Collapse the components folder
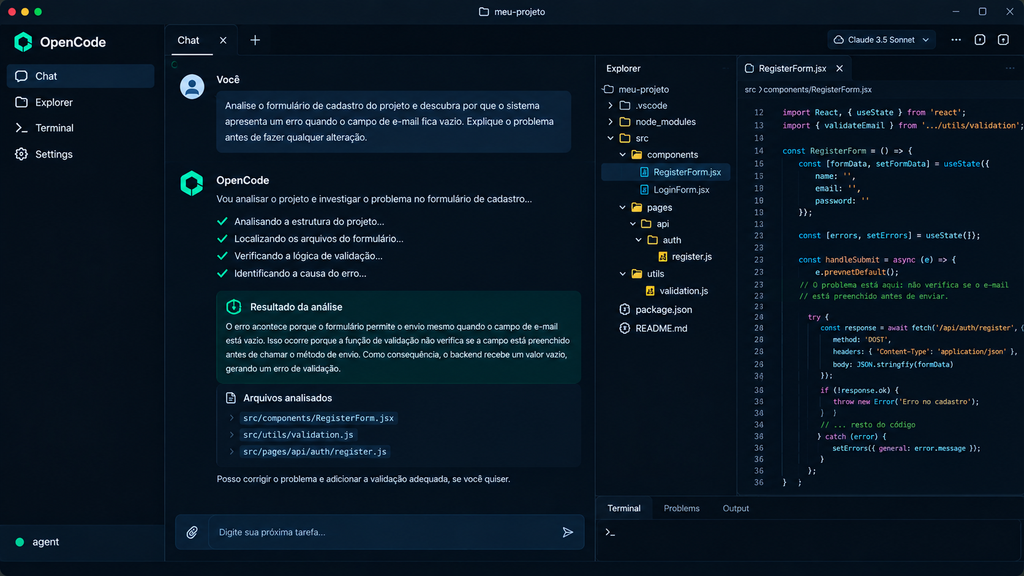This screenshot has height=576, width=1024. point(622,155)
